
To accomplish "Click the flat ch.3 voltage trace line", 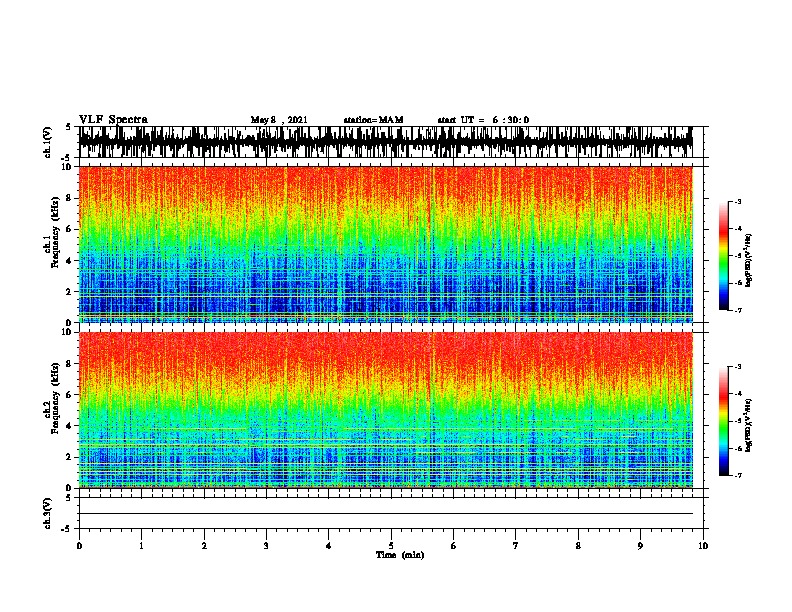I will click(385, 514).
